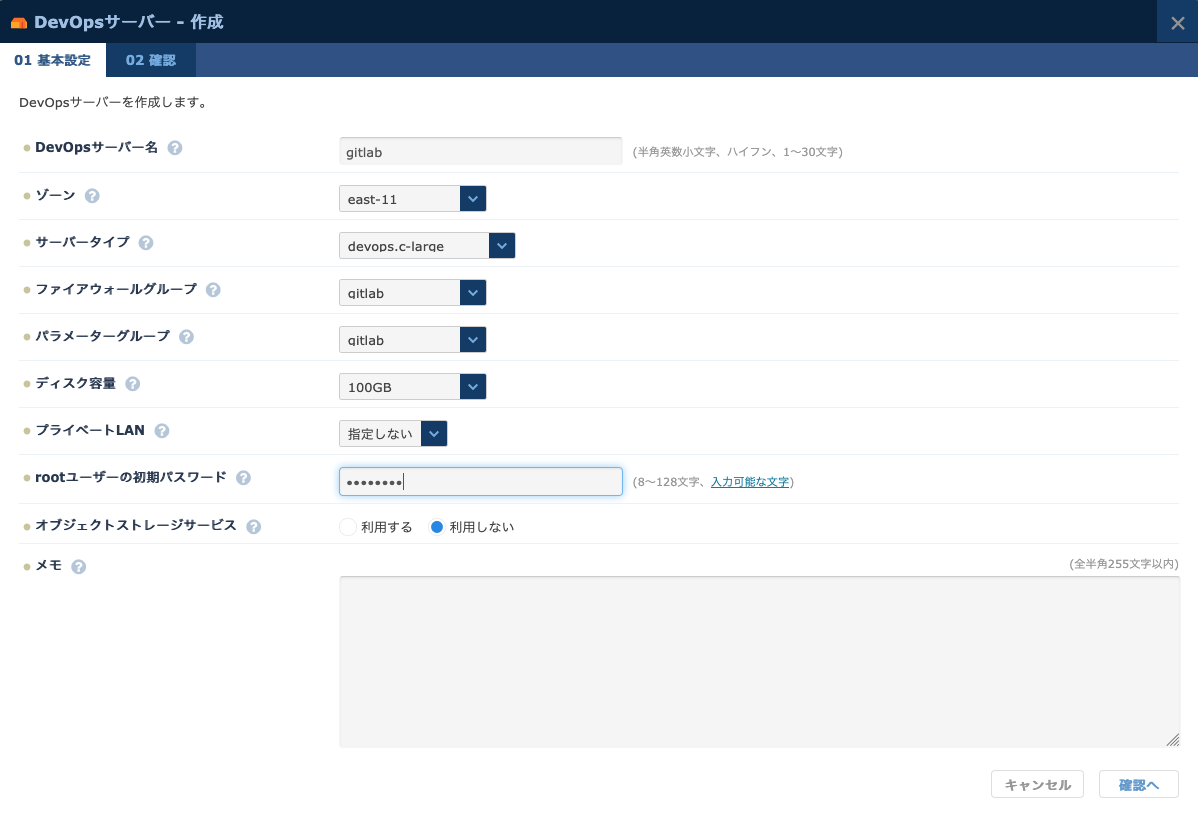The width and height of the screenshot is (1198, 817).
Task: Expand the devops.c-large server type dropdown
Action: pos(427,246)
